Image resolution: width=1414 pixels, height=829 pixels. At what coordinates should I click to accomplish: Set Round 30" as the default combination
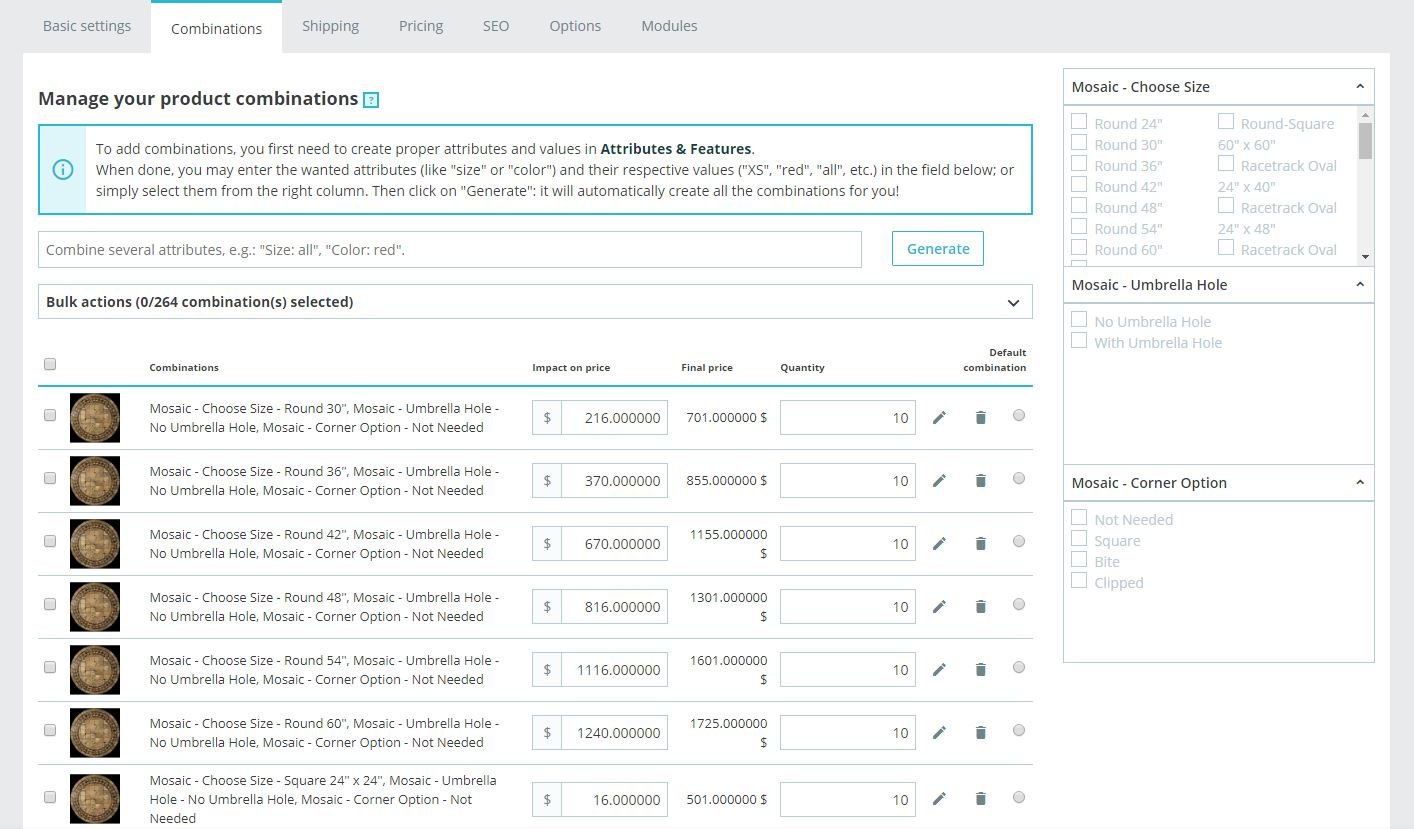coord(1018,416)
